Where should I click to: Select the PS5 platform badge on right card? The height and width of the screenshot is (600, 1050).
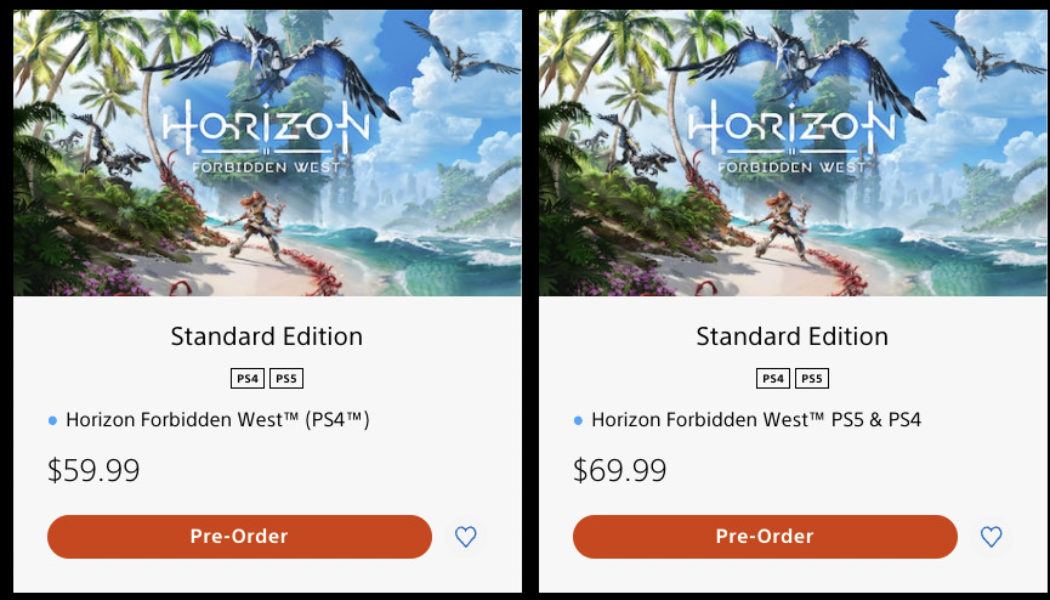813,378
